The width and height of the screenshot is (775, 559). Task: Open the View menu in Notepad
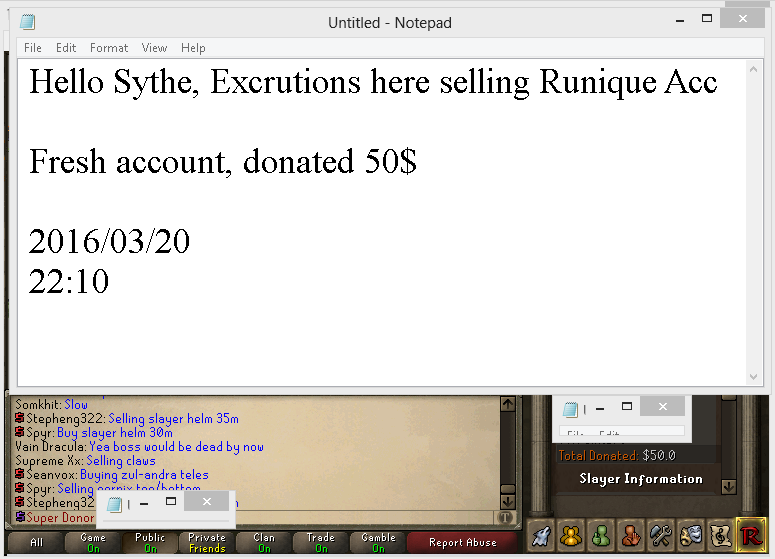point(154,48)
